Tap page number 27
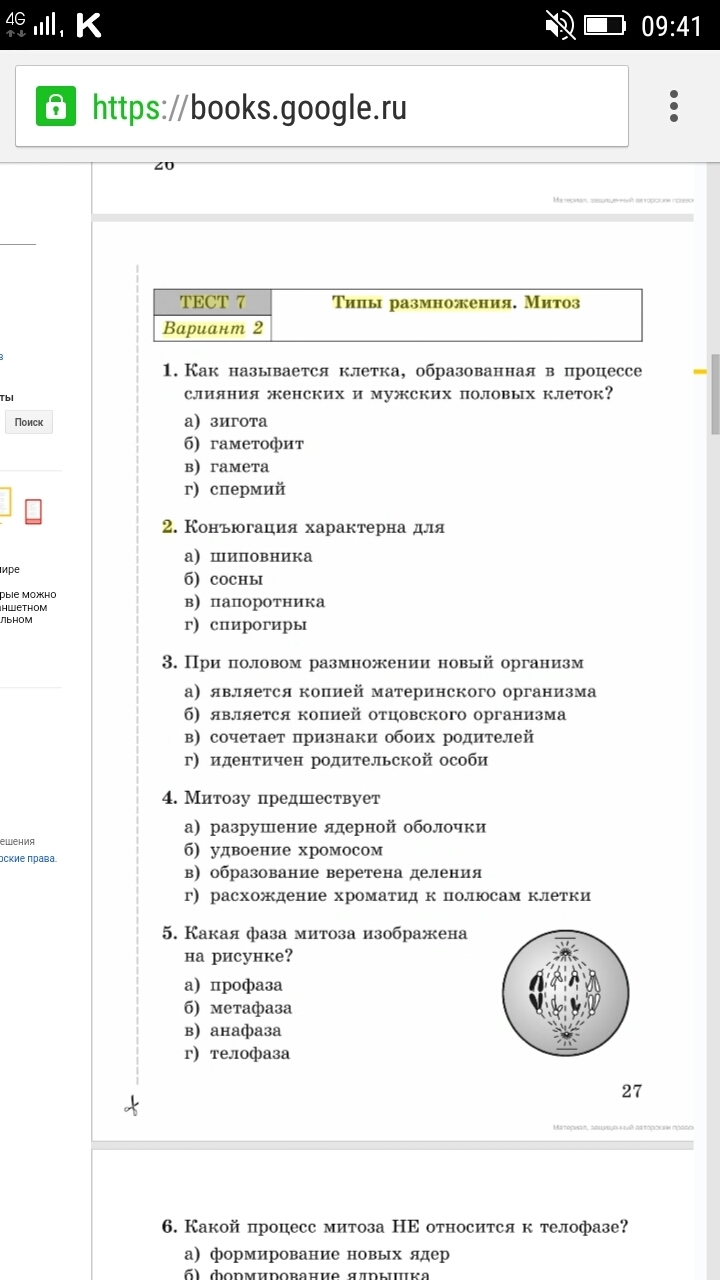Image resolution: width=720 pixels, height=1280 pixels. [632, 1092]
